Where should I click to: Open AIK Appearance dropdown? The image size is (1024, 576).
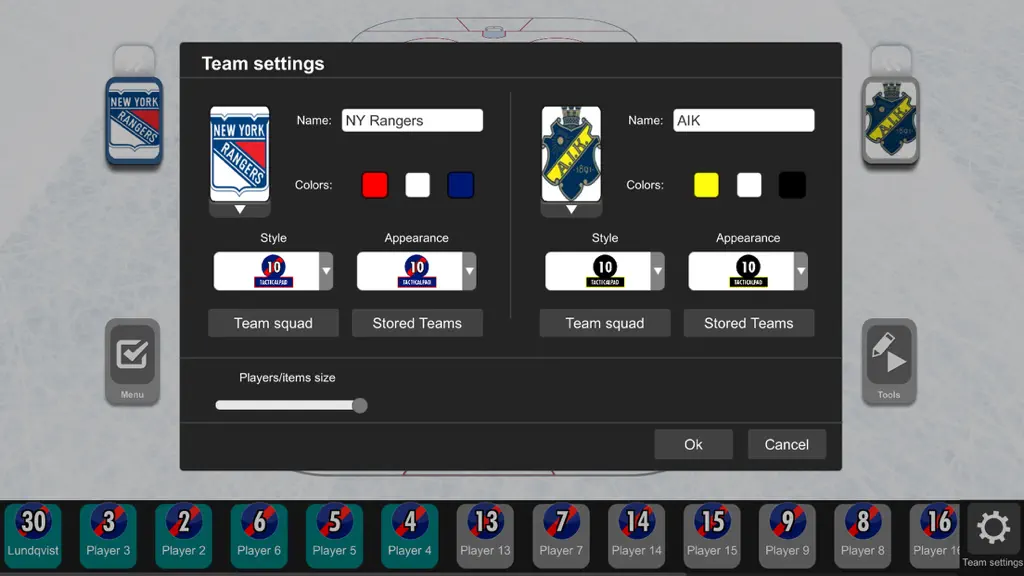748,270
